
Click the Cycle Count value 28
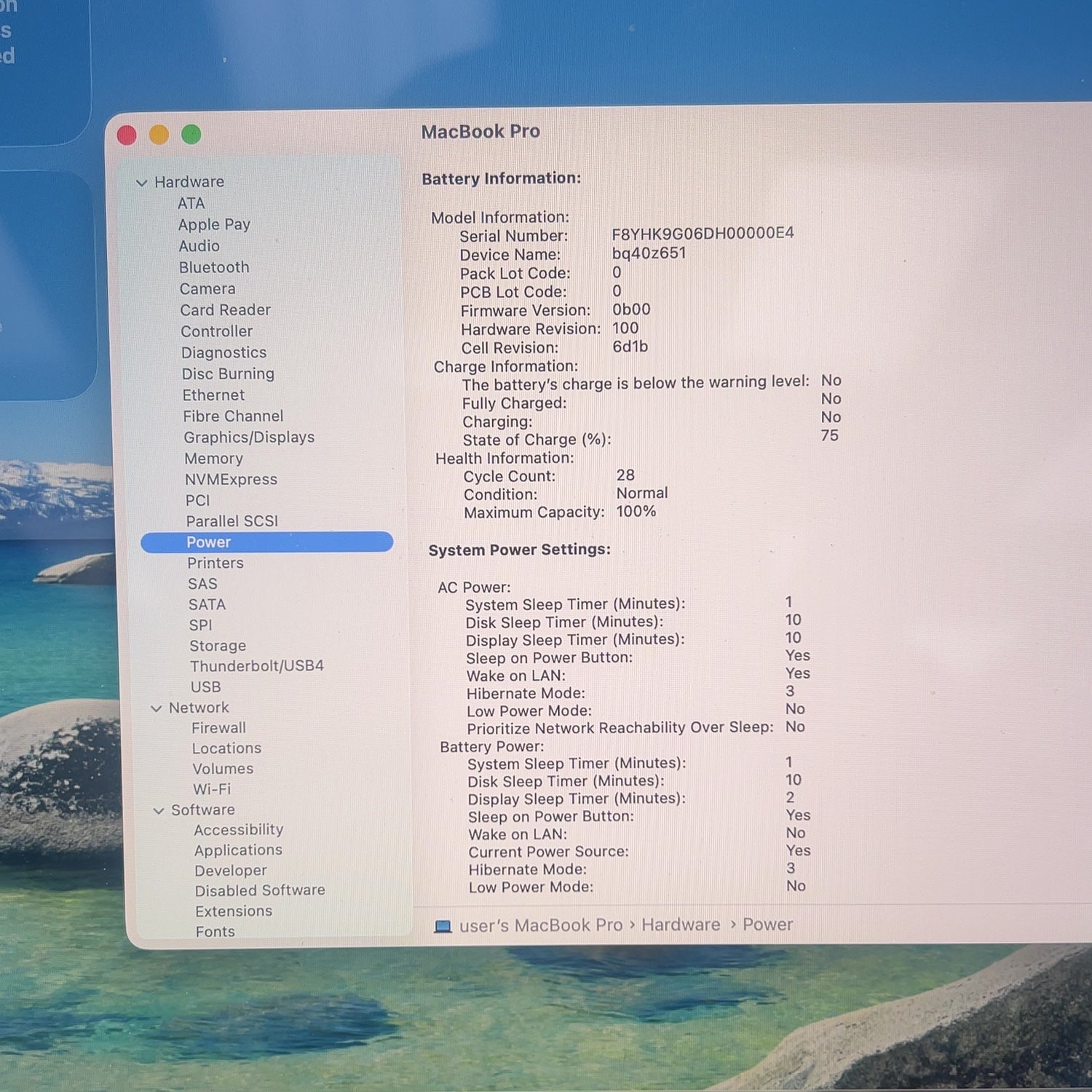[x=626, y=475]
